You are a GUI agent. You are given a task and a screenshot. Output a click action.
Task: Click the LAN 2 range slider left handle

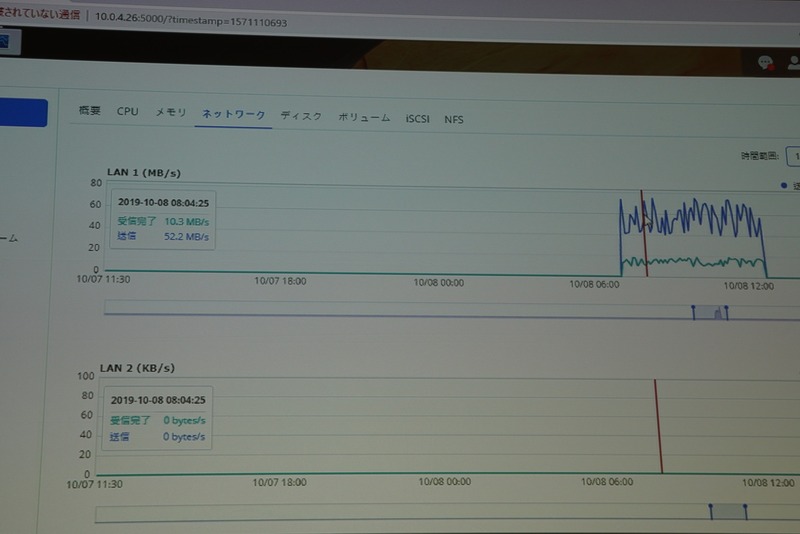pos(711,511)
